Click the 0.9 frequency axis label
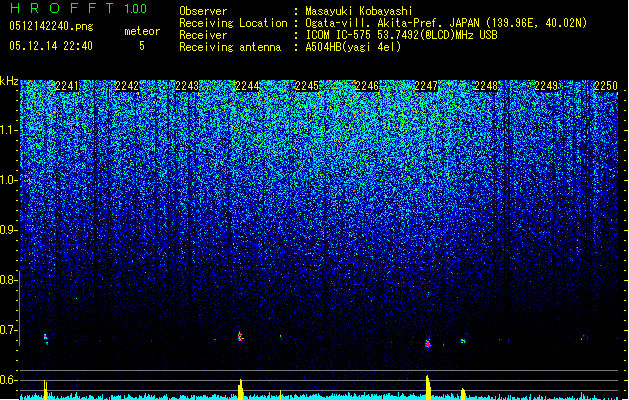This screenshot has width=629, height=400. (8, 230)
